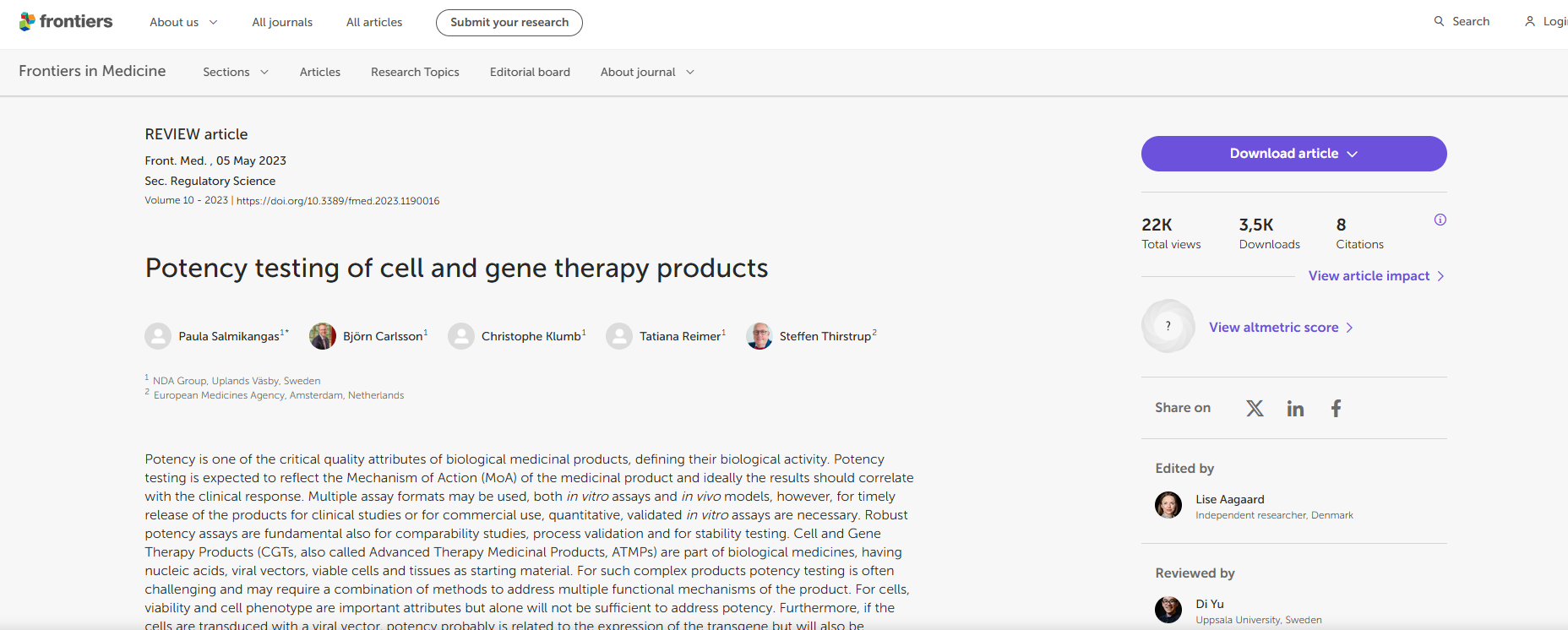Share article on LinkedIn
The width and height of the screenshot is (1568, 630).
[1295, 409]
